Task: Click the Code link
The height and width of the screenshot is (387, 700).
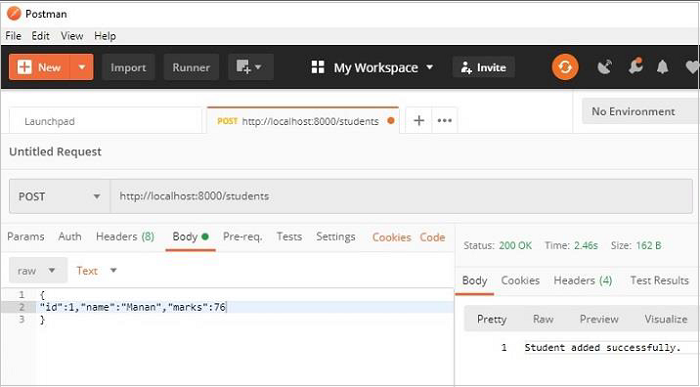Action: pyautogui.click(x=432, y=237)
